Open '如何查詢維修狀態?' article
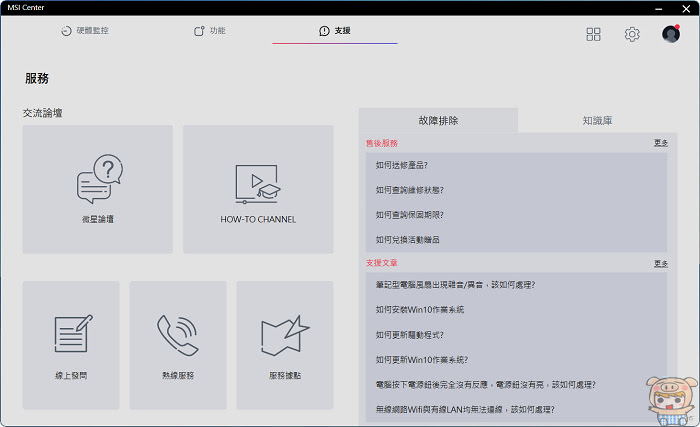This screenshot has height=427, width=700. tap(410, 190)
